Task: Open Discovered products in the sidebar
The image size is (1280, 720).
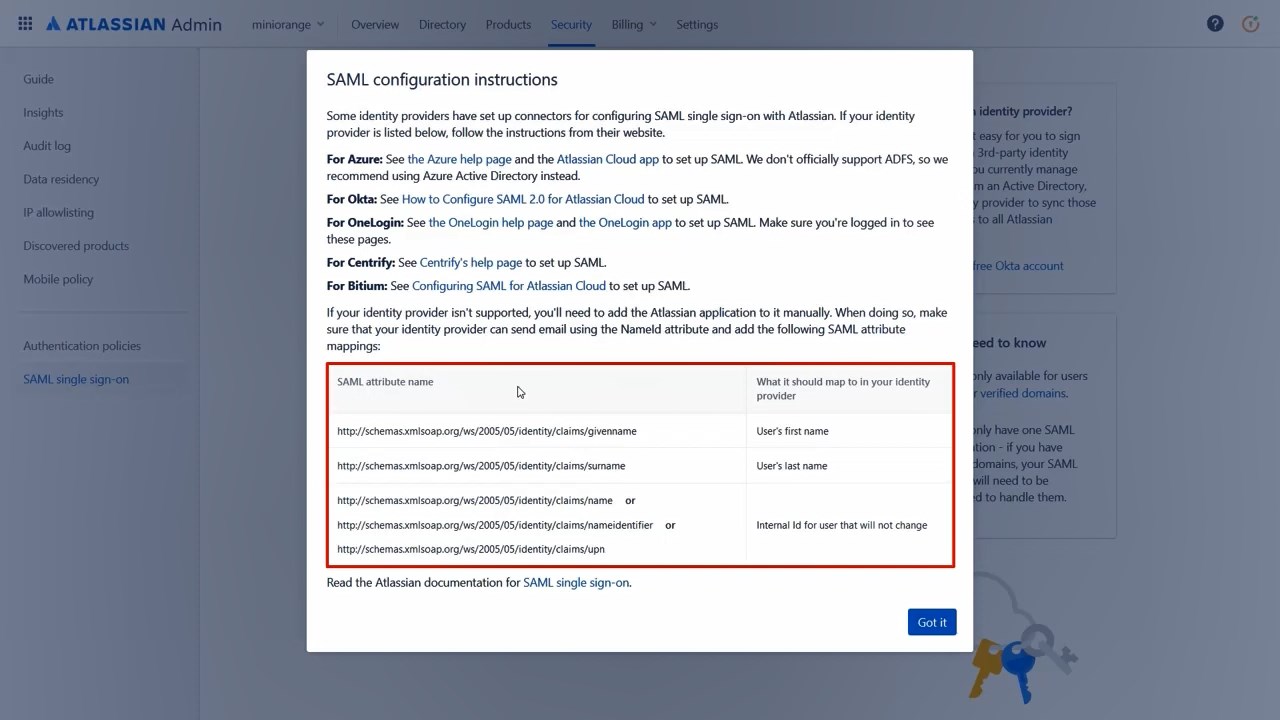Action: 76,245
